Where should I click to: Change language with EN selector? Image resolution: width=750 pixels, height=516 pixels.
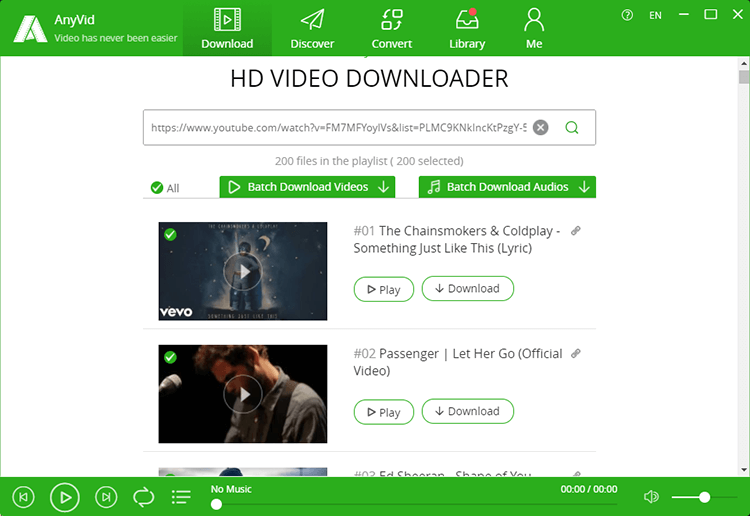click(x=655, y=15)
